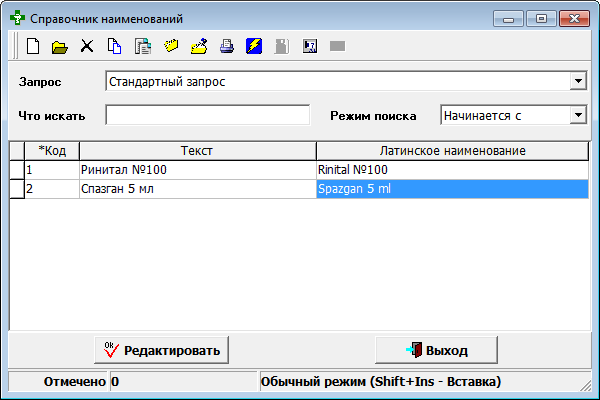Screen dimensions: 600x400
Task: Click the yellow dotted tag icon
Action: 171,46
